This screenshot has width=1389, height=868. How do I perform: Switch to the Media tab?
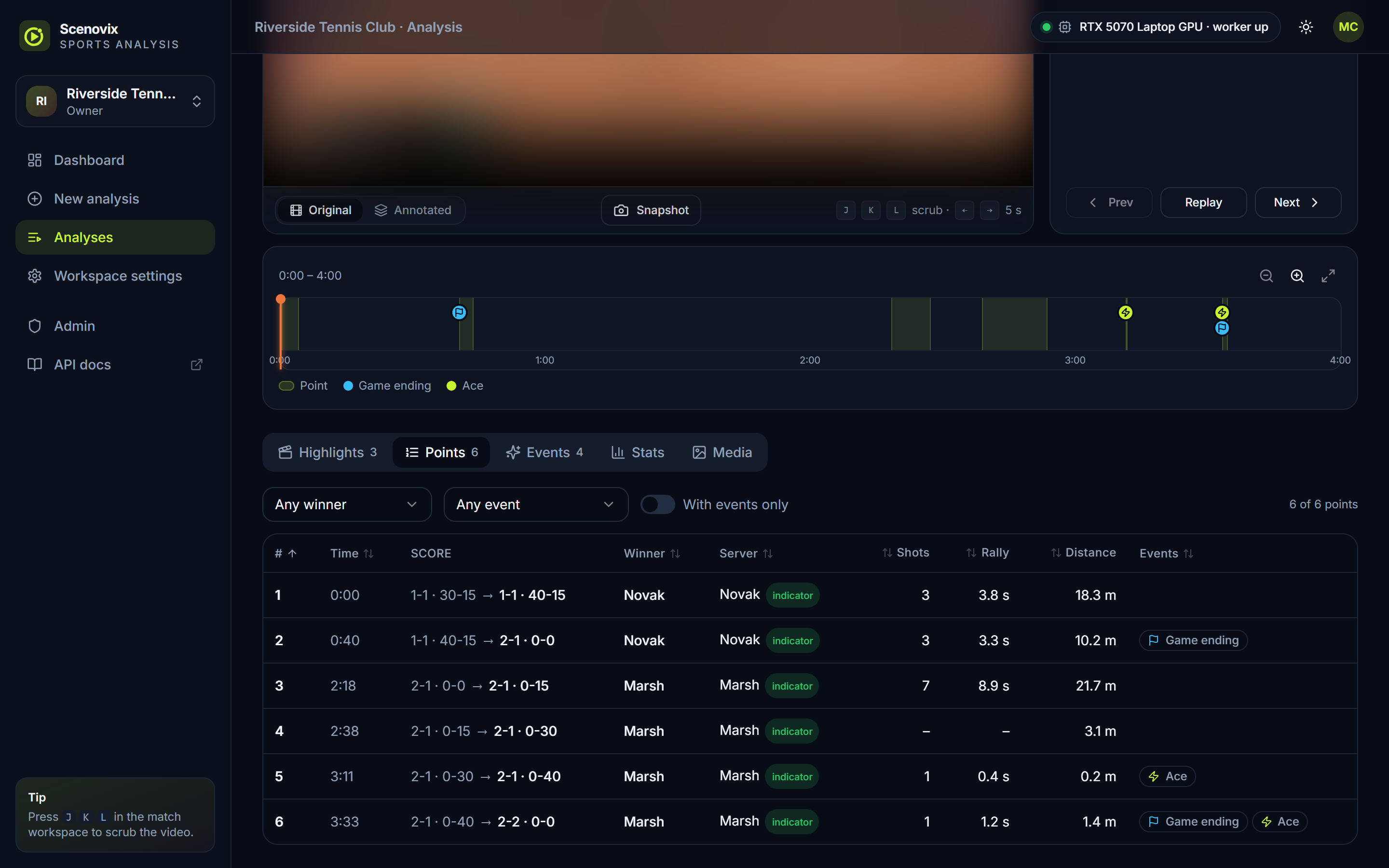722,452
